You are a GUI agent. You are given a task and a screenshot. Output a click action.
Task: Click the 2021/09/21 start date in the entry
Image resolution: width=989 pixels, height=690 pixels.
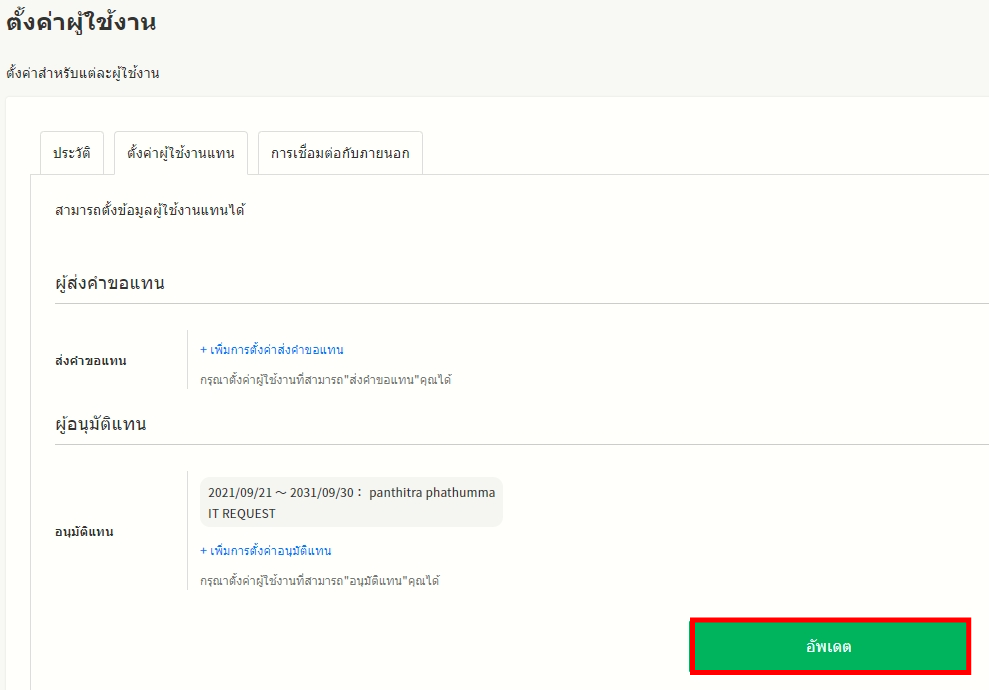point(239,492)
